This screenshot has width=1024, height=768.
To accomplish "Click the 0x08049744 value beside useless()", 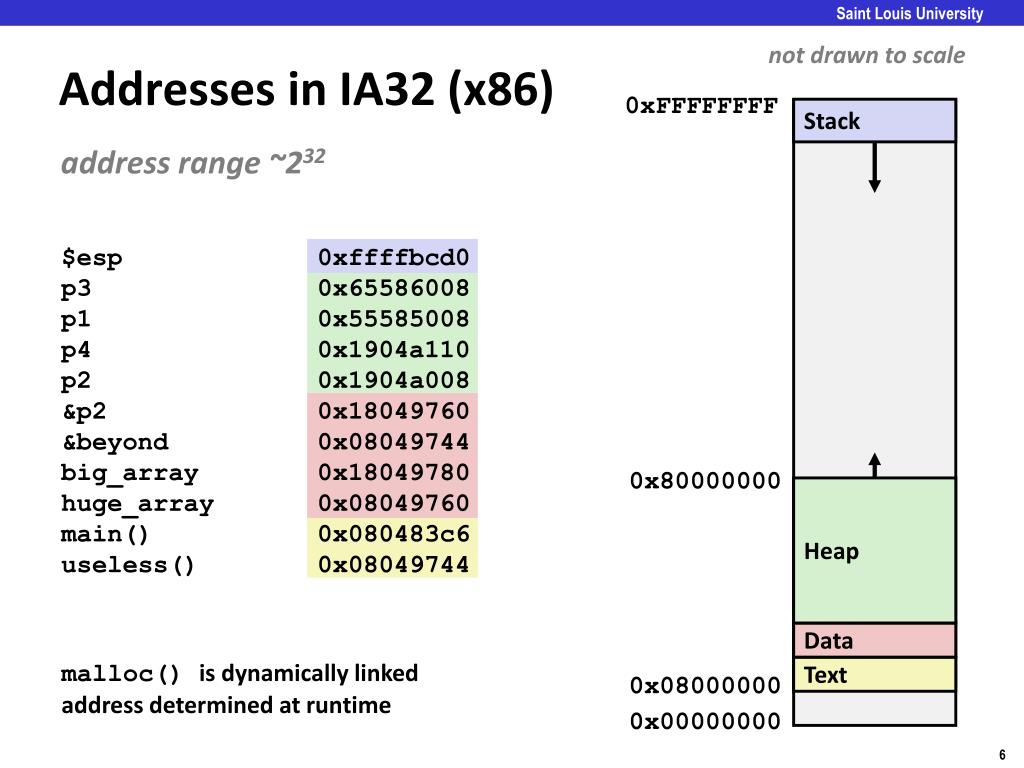I will [x=393, y=564].
